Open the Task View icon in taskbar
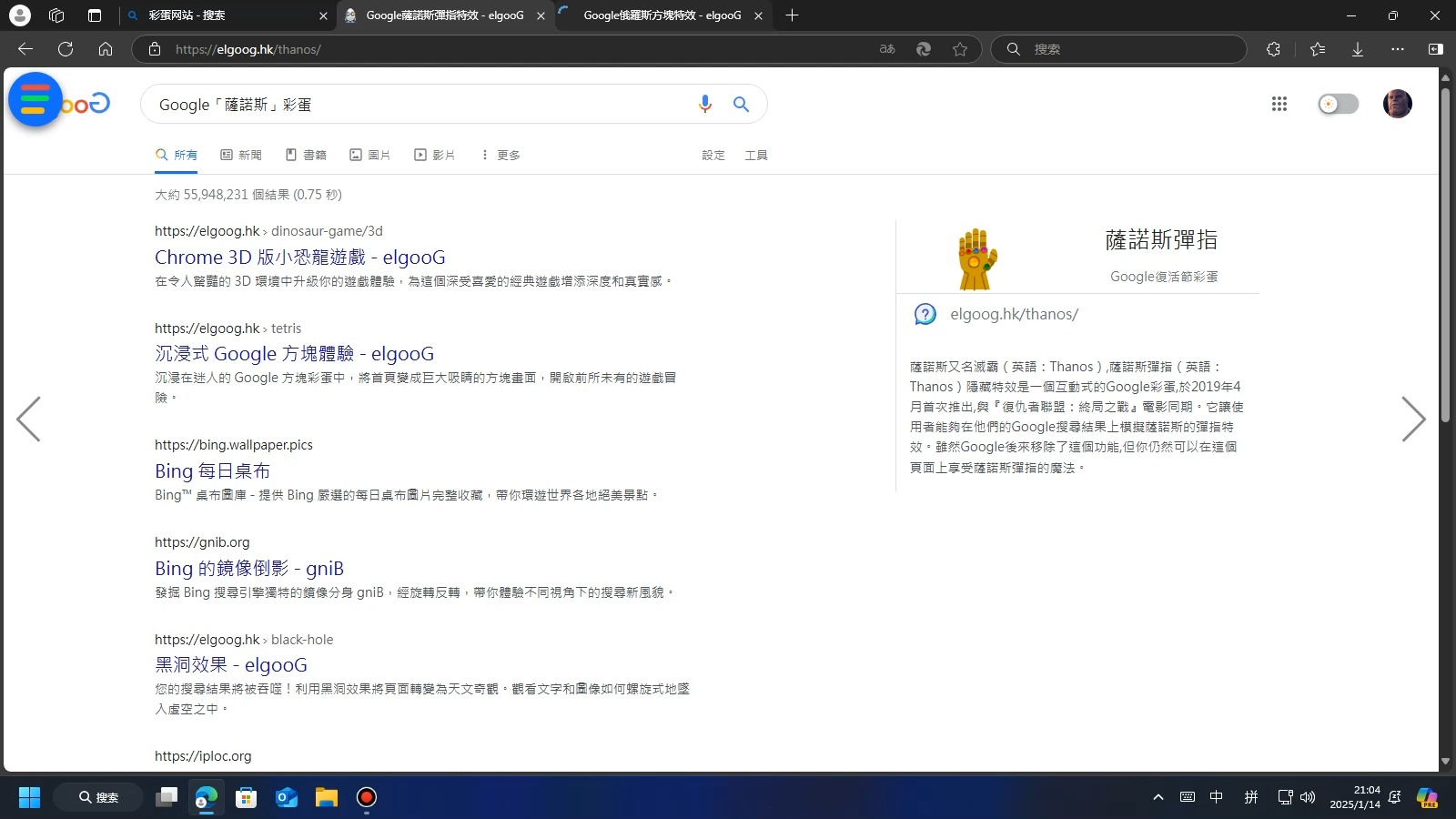1456x819 pixels. click(x=167, y=797)
